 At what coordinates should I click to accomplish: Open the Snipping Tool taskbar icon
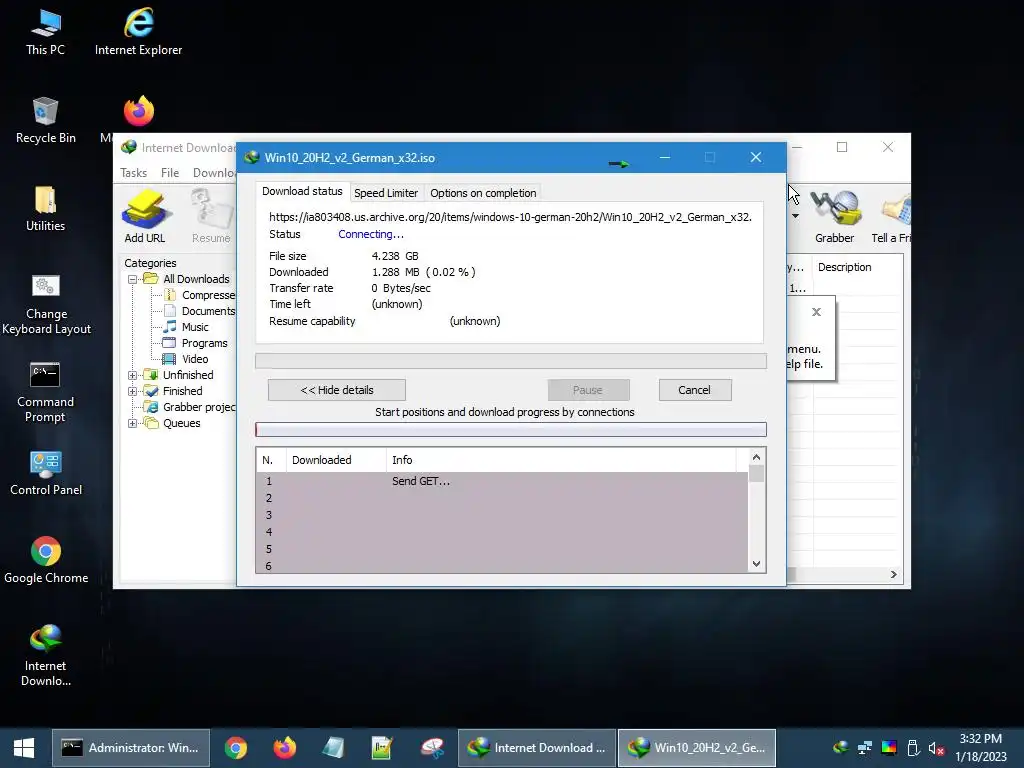click(432, 748)
